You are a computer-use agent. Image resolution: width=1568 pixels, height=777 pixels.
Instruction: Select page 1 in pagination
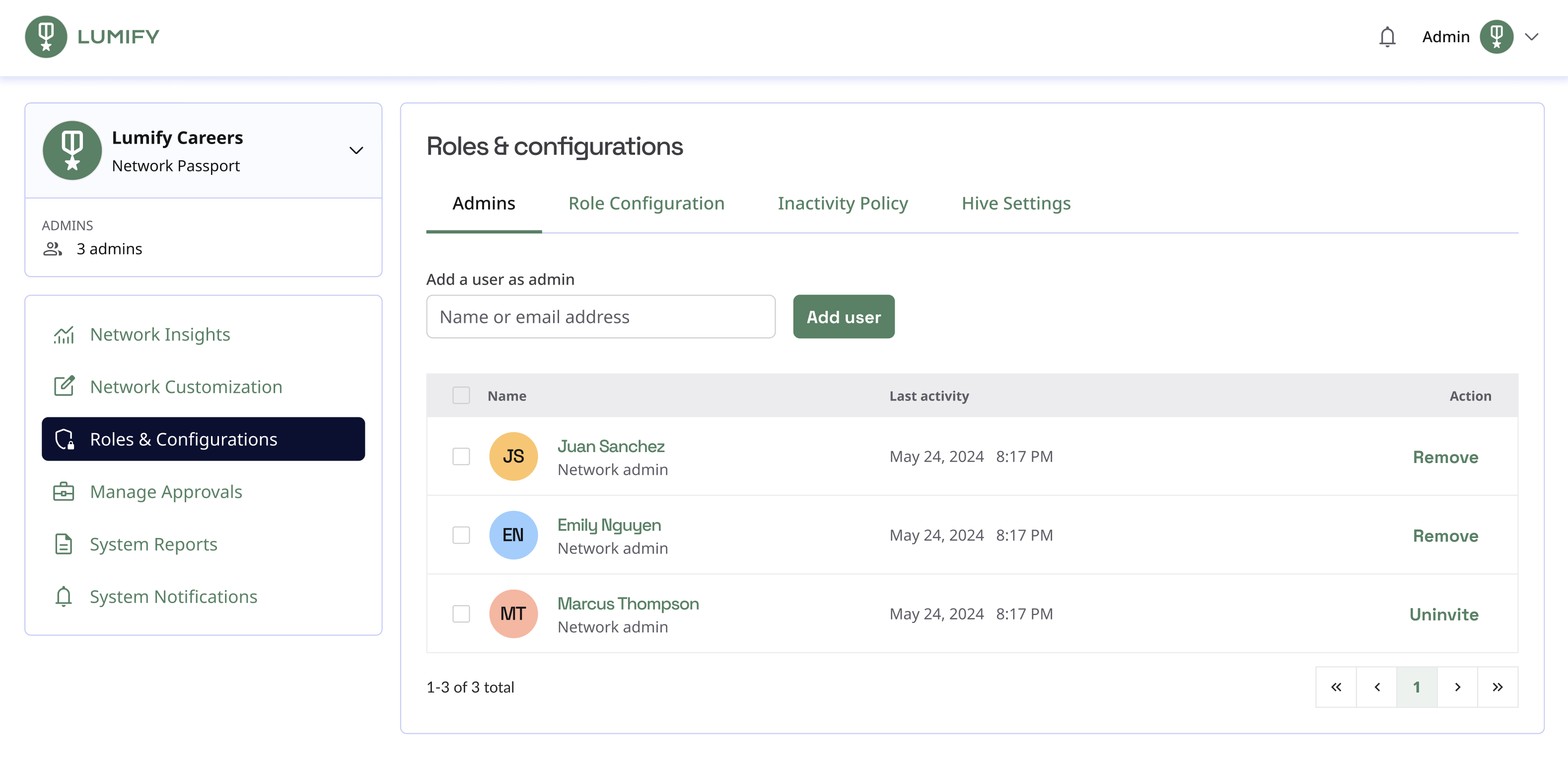(x=1417, y=687)
